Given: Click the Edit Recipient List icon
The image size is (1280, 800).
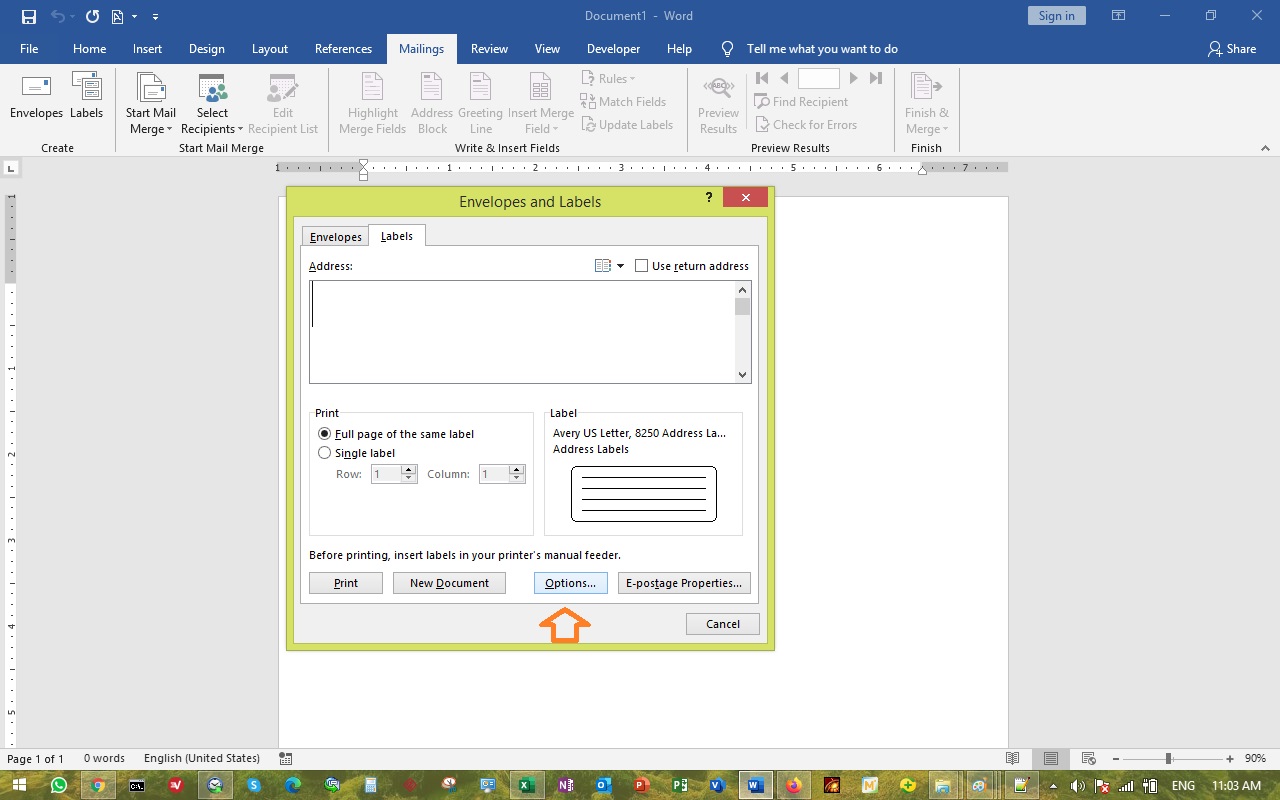Looking at the screenshot, I should [283, 104].
